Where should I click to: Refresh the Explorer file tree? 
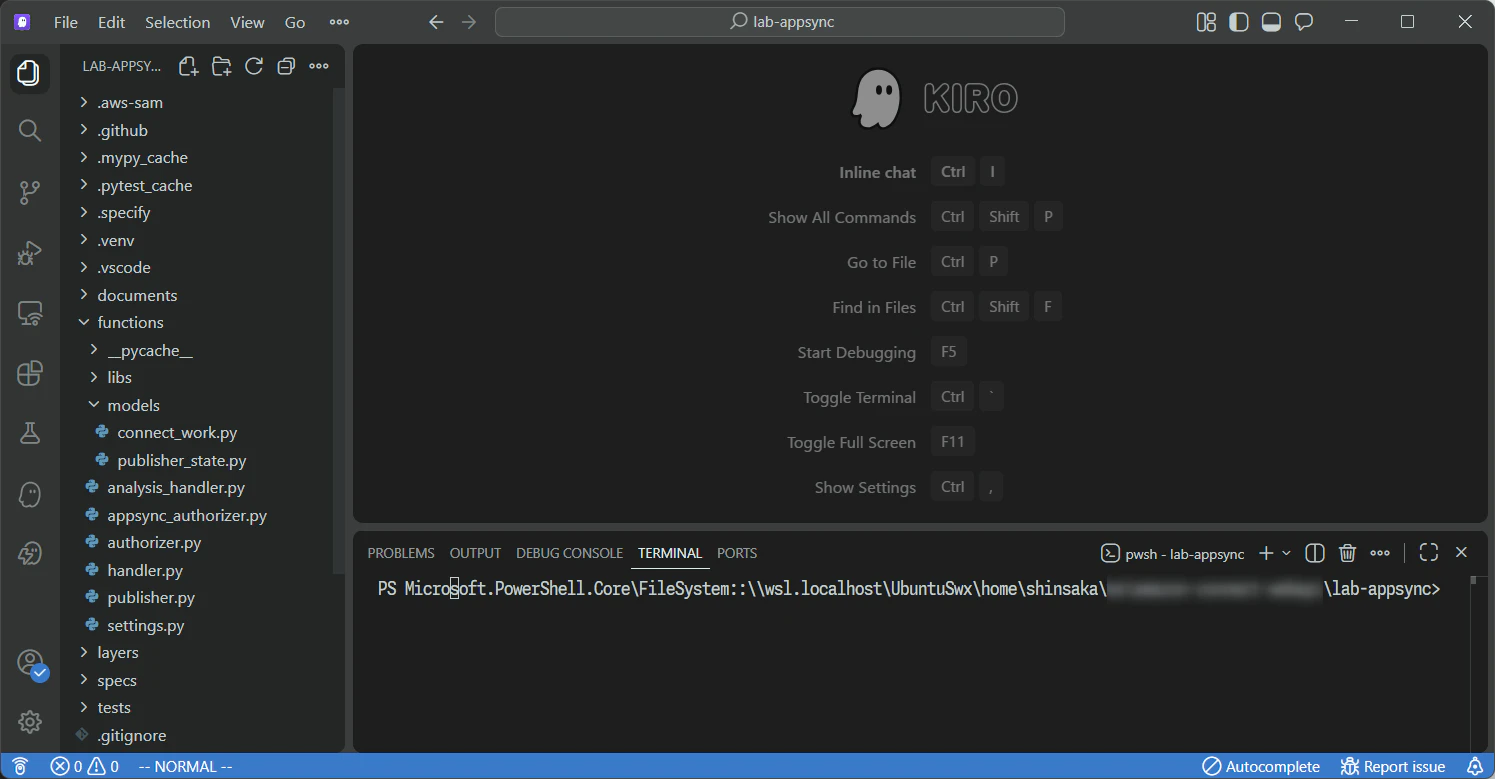pyautogui.click(x=254, y=66)
